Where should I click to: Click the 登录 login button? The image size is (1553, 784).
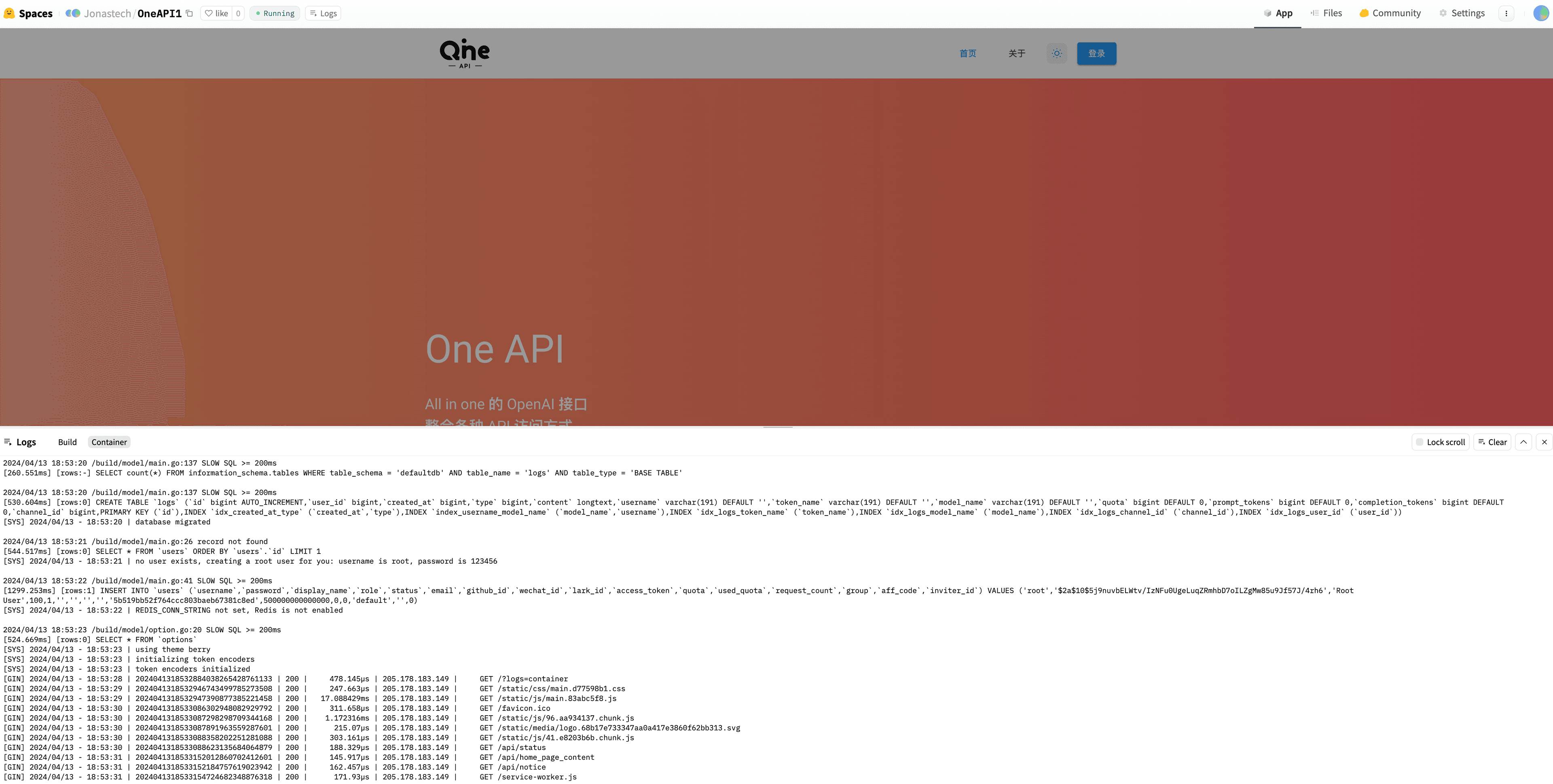pyautogui.click(x=1097, y=53)
